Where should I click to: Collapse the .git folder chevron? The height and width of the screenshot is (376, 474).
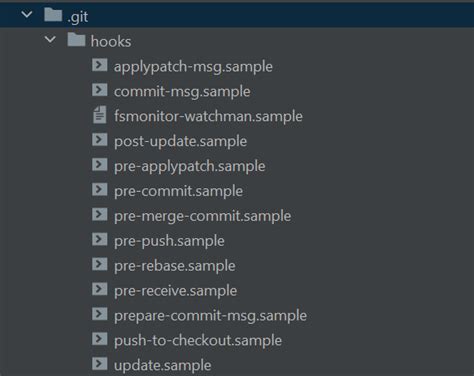(27, 15)
